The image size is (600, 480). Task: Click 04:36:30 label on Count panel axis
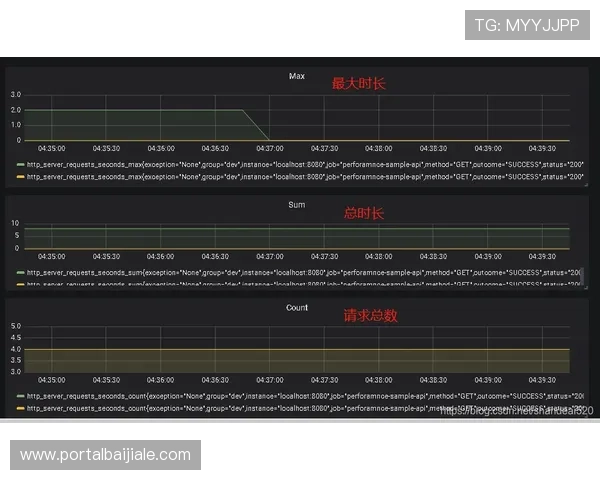click(215, 380)
